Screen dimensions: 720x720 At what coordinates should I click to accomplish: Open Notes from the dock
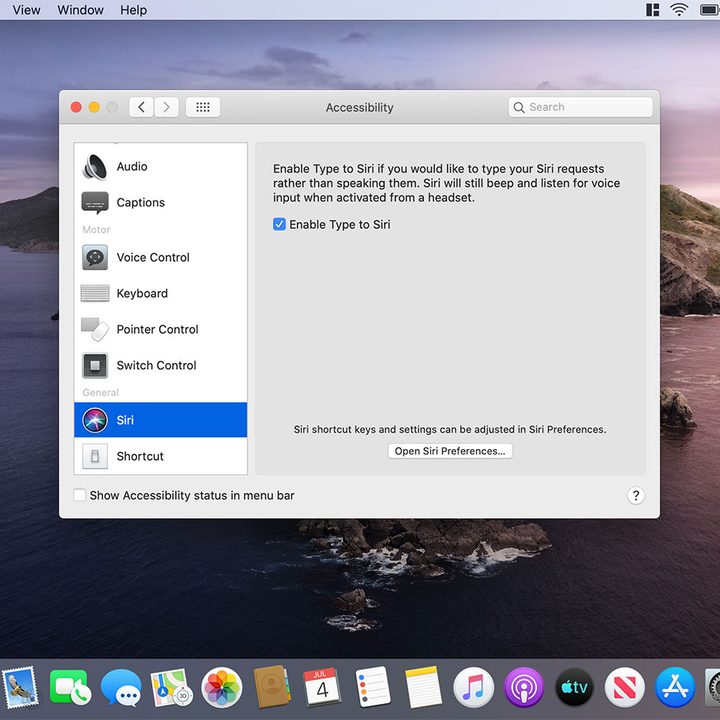pyautogui.click(x=423, y=687)
